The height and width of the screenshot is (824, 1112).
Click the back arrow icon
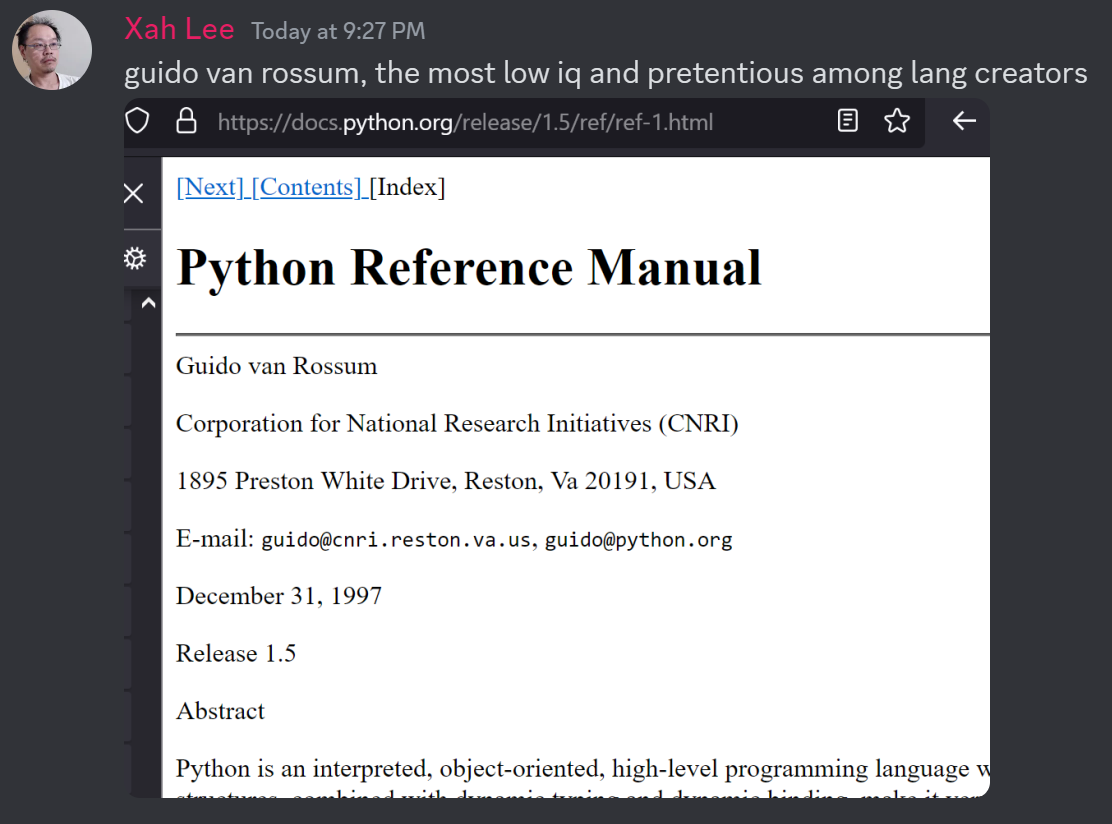point(964,121)
